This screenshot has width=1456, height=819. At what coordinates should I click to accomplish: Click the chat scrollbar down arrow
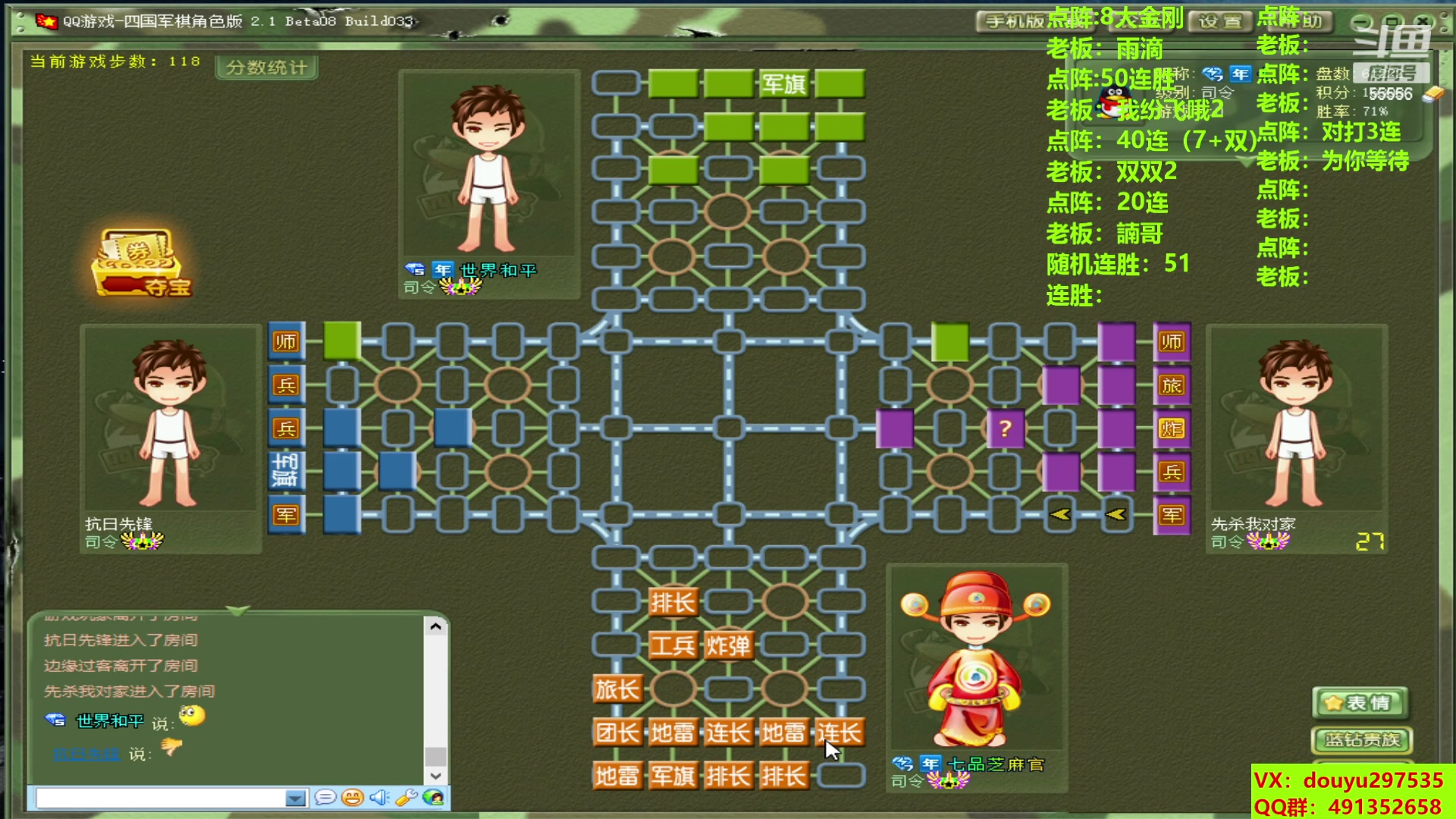[435, 776]
